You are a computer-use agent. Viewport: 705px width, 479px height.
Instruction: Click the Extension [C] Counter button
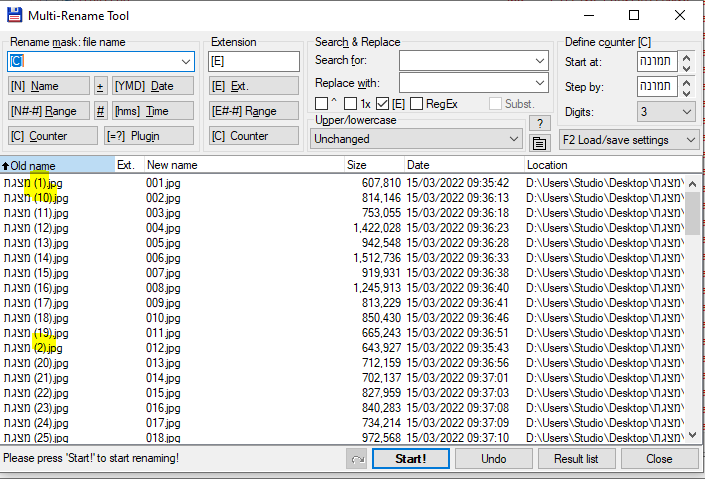coord(254,136)
